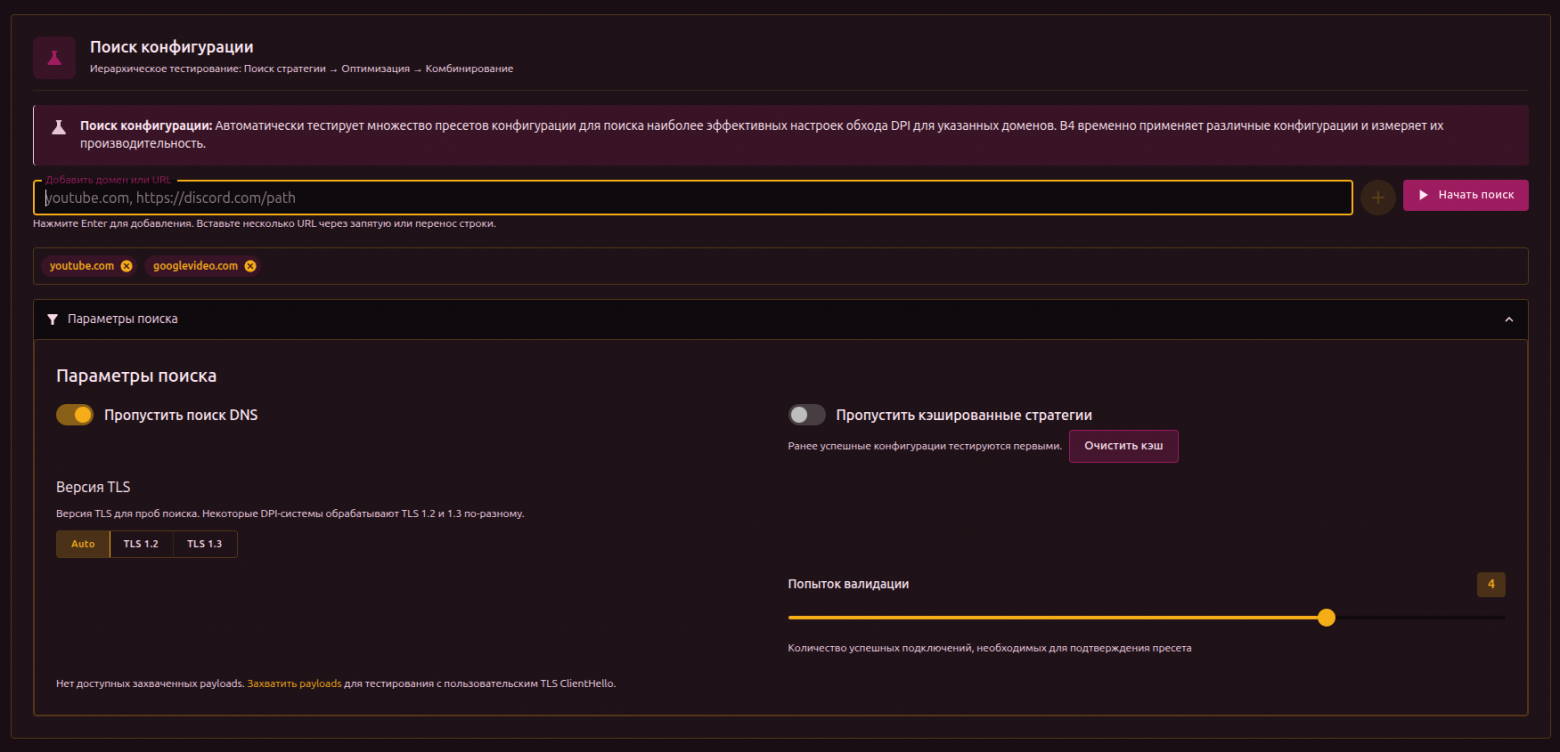This screenshot has height=752, width=1560.
Task: Focus the Добавить домен или URL field
Action: tap(693, 198)
